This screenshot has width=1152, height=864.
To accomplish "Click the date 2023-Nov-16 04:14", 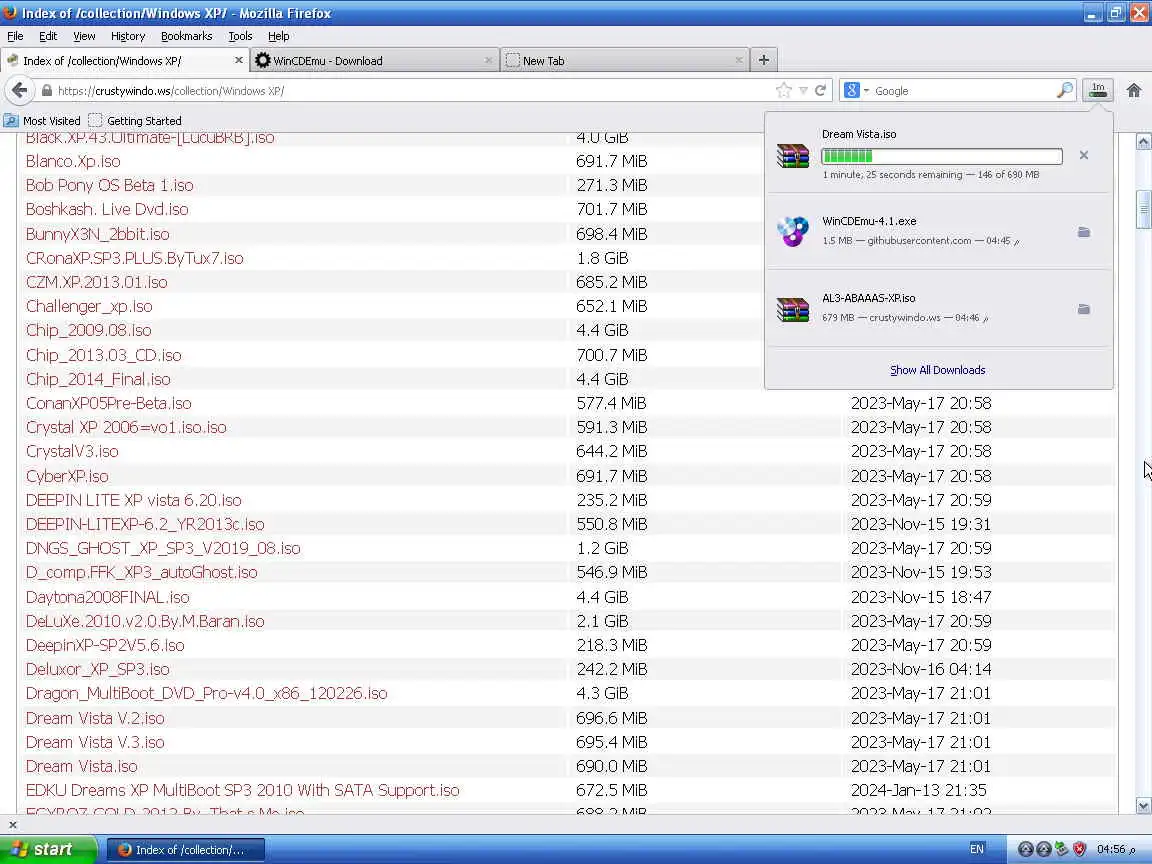I will click(921, 669).
